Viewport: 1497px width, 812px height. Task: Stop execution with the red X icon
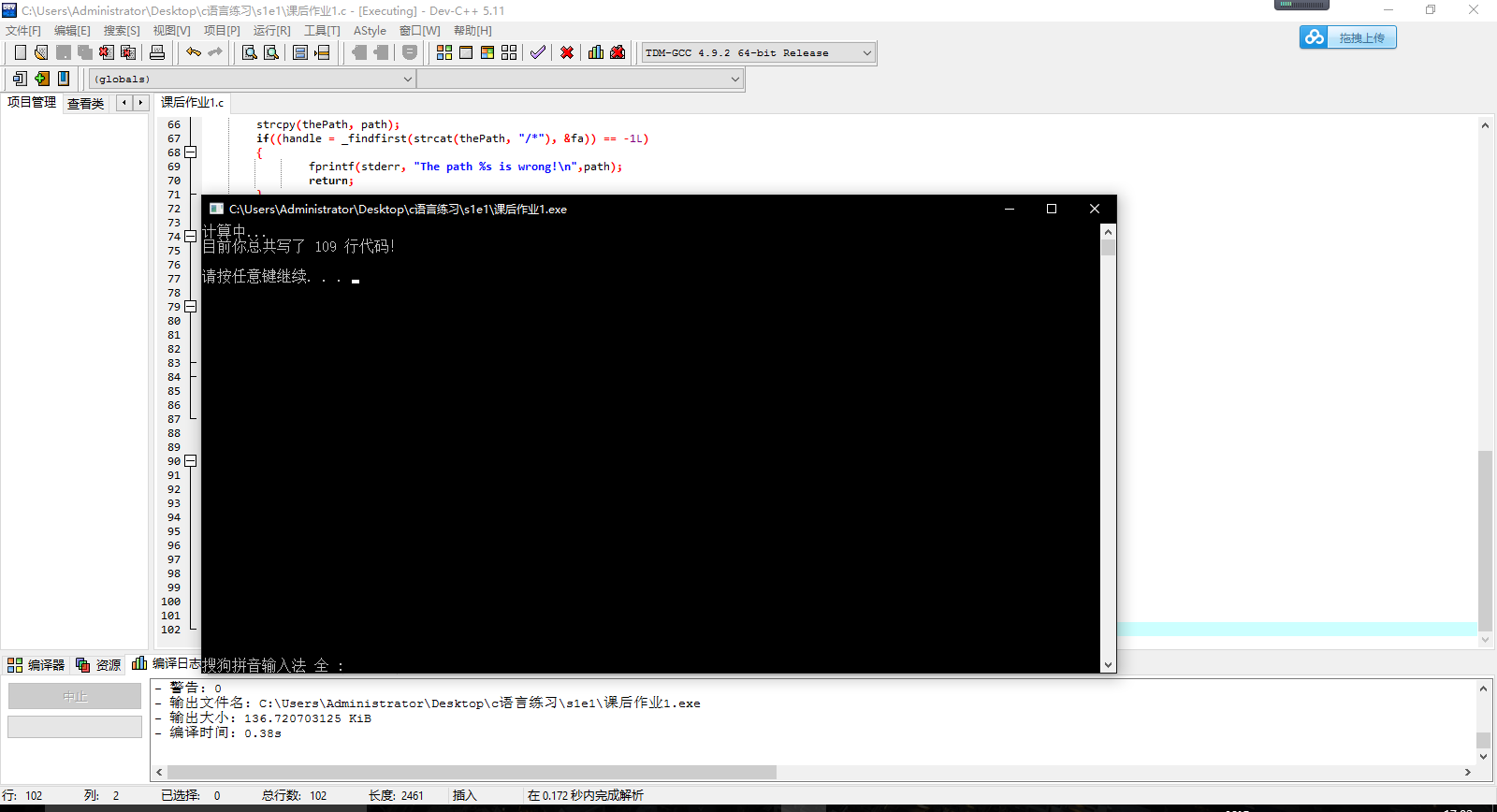(x=567, y=52)
